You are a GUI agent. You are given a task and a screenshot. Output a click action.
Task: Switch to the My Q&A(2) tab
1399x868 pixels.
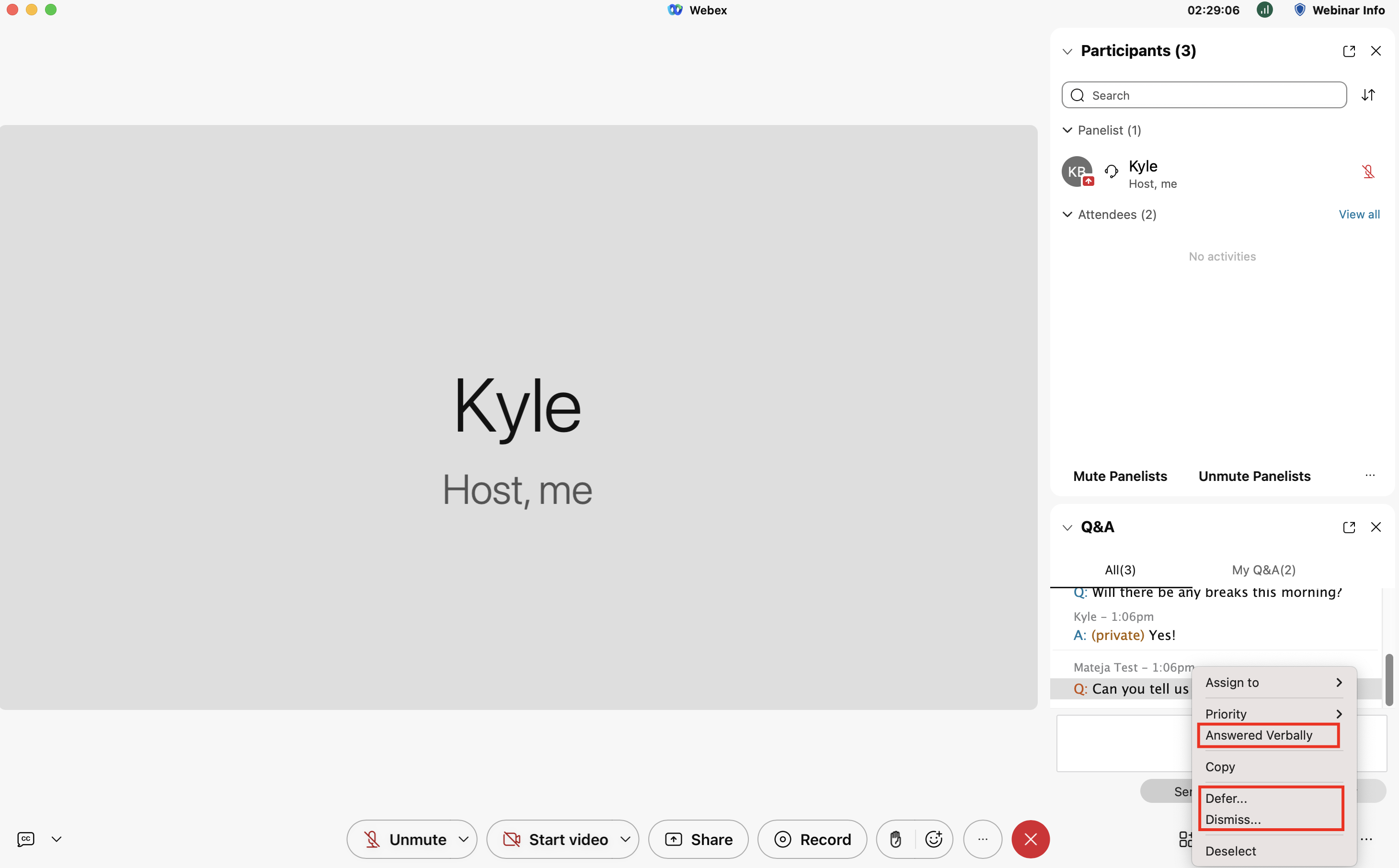pyautogui.click(x=1263, y=570)
